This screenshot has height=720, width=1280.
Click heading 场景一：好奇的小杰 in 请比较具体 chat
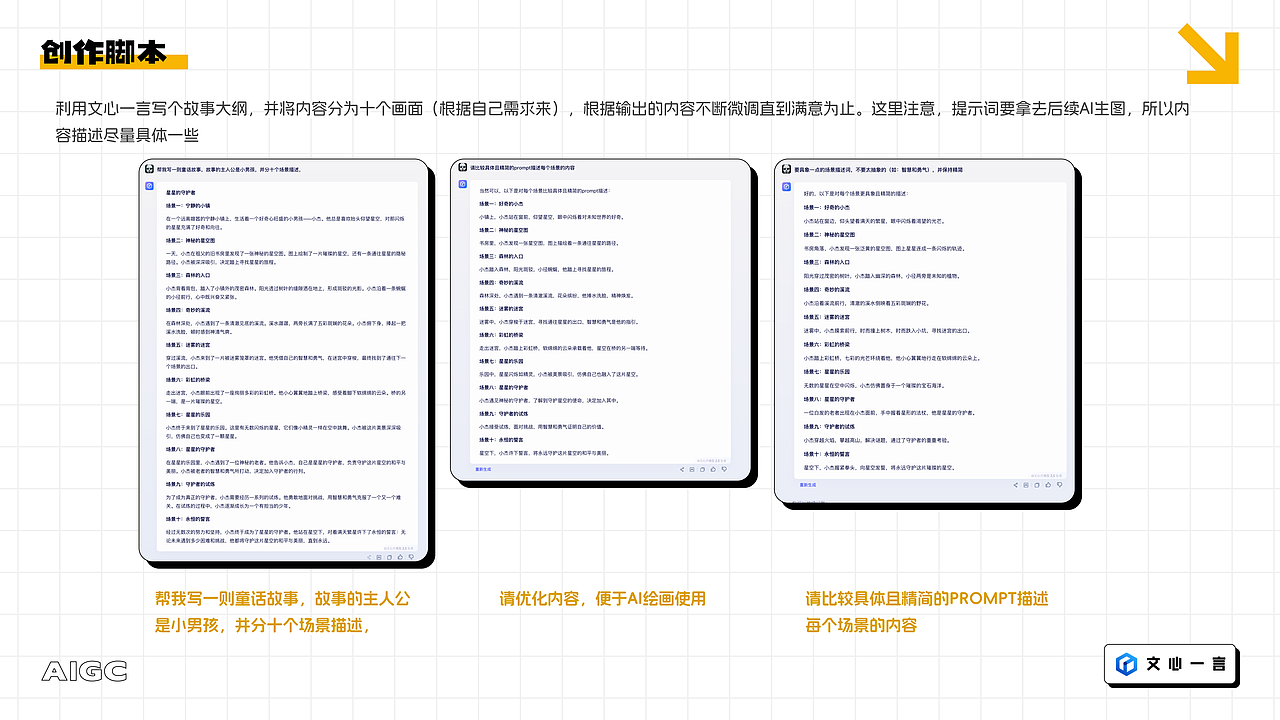501,203
